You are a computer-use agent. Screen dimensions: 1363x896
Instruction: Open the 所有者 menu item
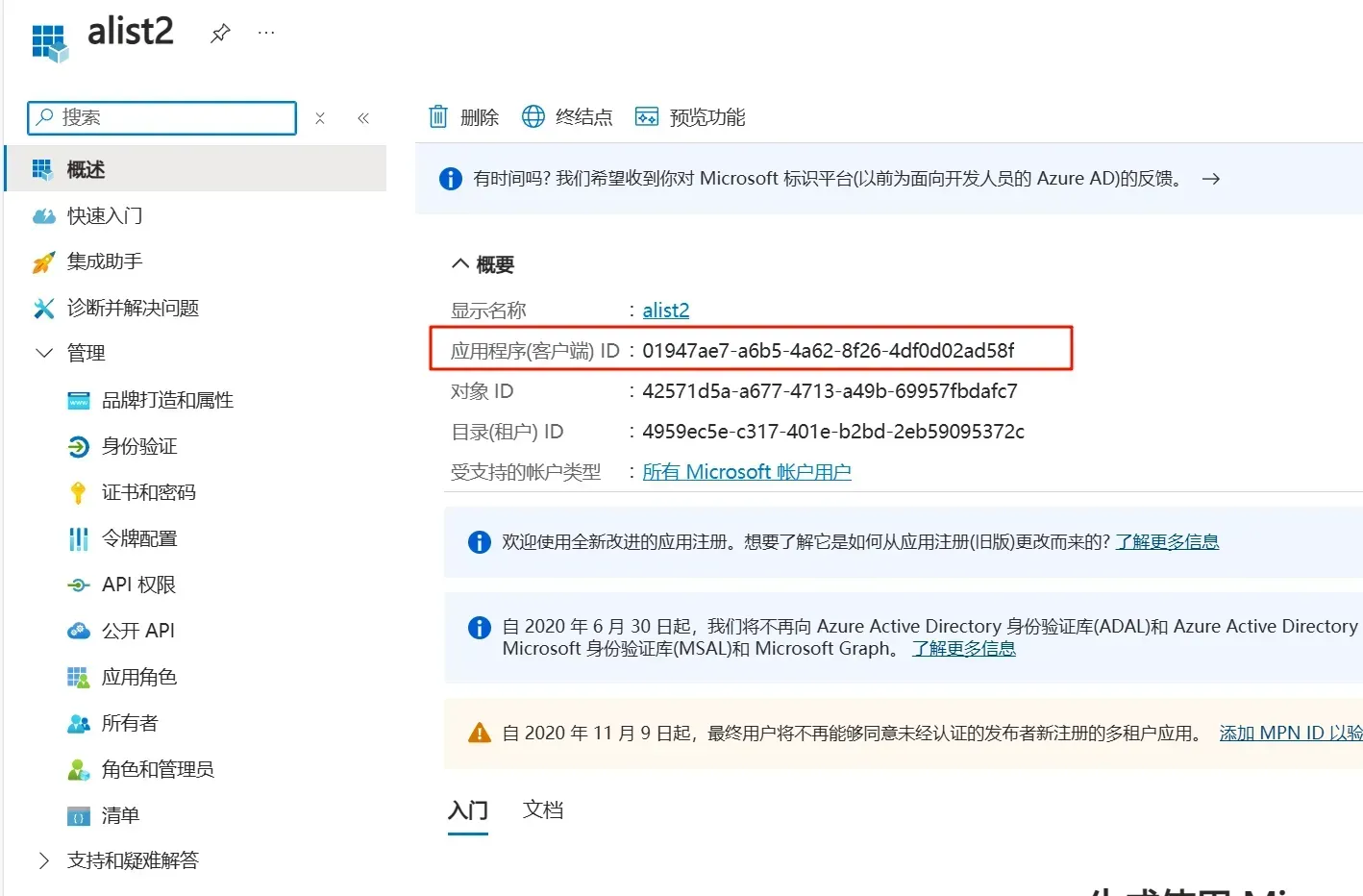tap(130, 723)
